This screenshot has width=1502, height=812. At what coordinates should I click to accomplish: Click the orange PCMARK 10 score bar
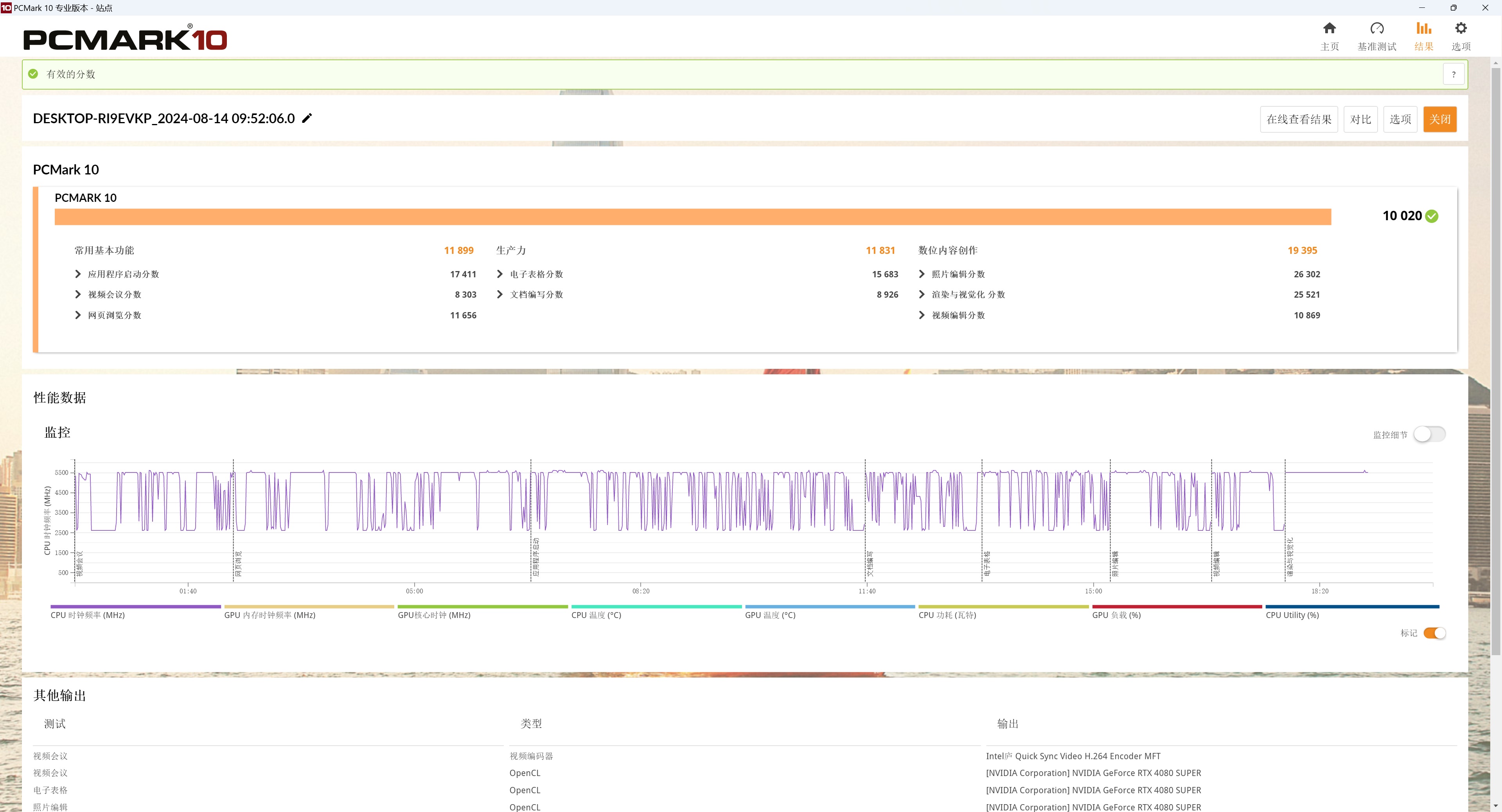click(x=693, y=217)
